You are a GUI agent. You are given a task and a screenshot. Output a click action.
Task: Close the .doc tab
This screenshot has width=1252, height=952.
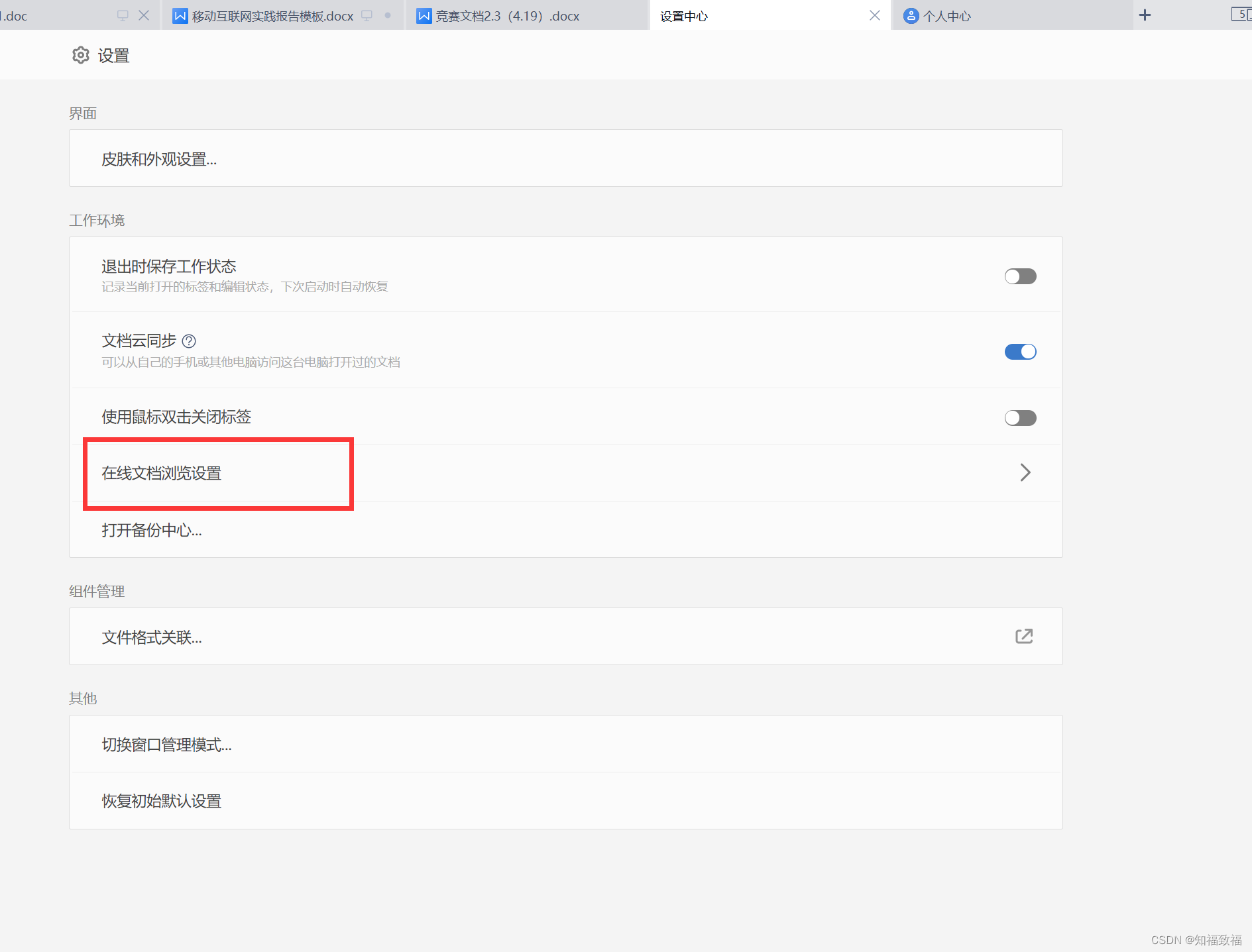(144, 15)
